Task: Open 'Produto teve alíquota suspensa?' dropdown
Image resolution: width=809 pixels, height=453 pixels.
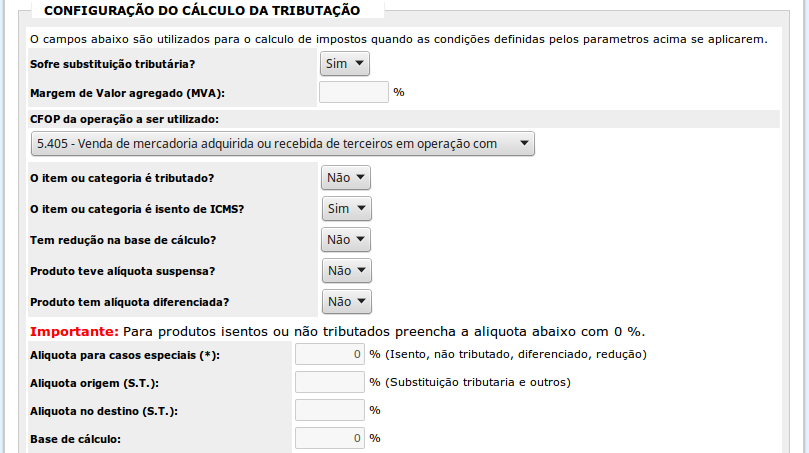Action: [346, 271]
